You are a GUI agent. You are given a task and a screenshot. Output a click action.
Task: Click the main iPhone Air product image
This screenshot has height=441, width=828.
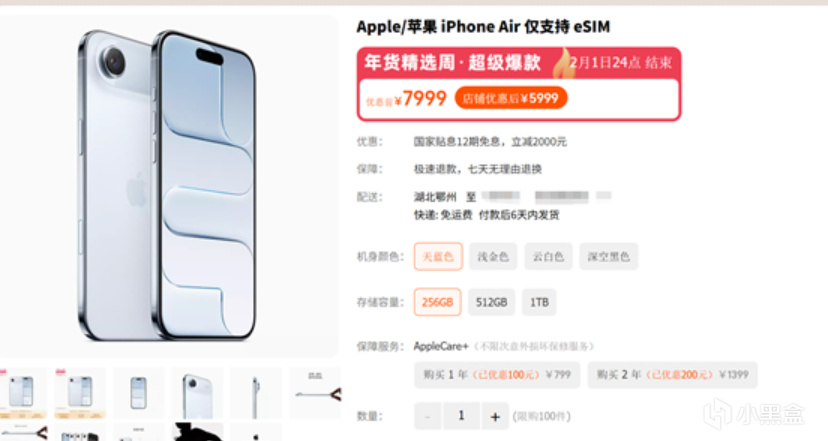[168, 186]
